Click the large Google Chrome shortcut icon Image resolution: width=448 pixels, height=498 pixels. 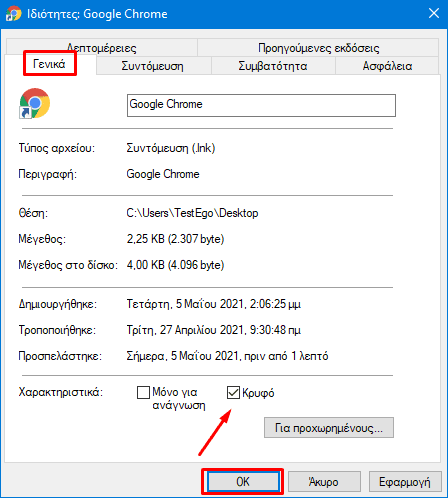click(x=35, y=103)
